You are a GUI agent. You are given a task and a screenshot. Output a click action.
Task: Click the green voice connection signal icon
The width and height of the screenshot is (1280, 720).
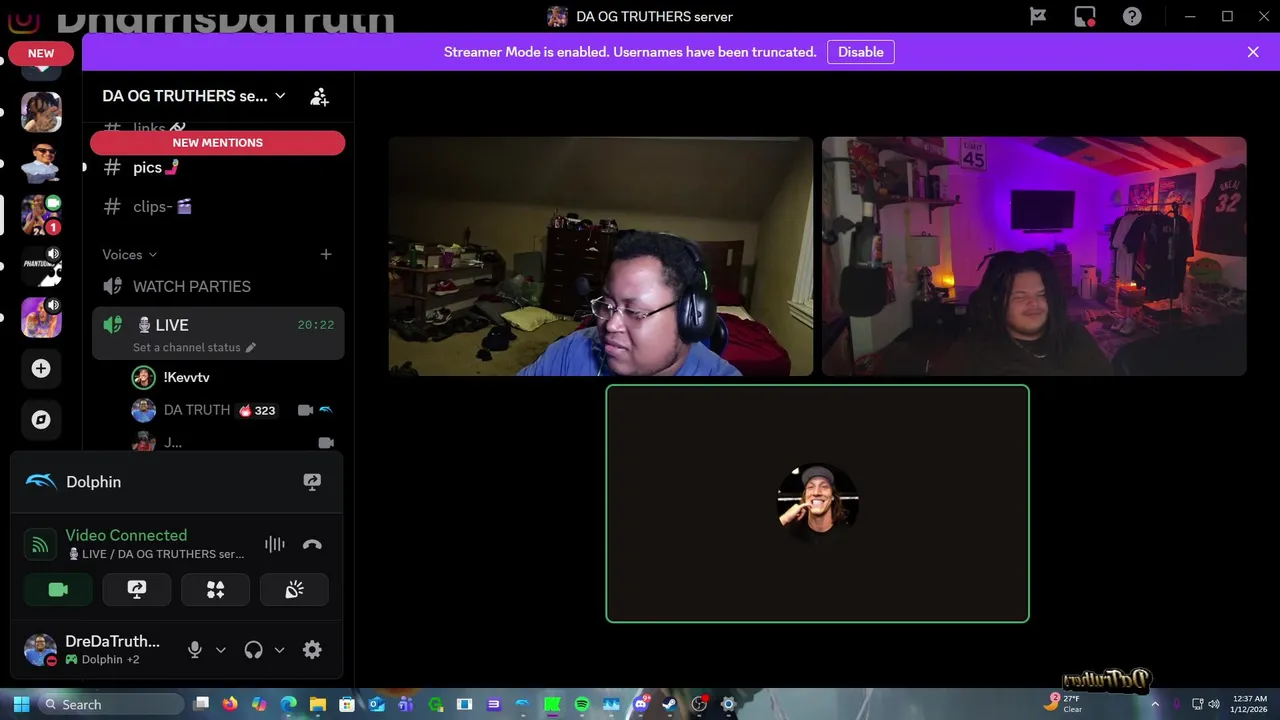point(40,545)
